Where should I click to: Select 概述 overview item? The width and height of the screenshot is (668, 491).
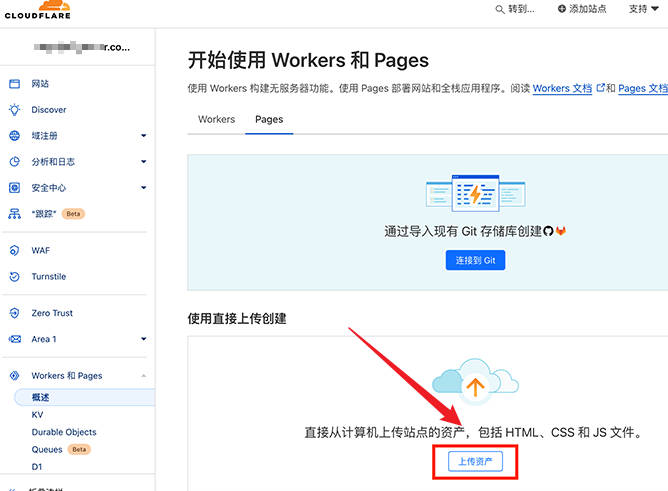[x=84, y=397]
